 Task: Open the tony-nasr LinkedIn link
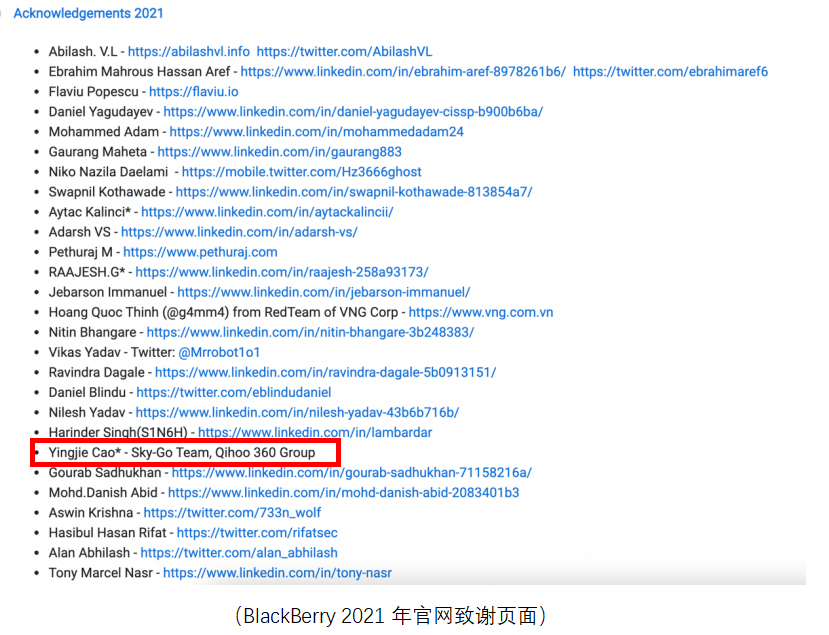278,573
